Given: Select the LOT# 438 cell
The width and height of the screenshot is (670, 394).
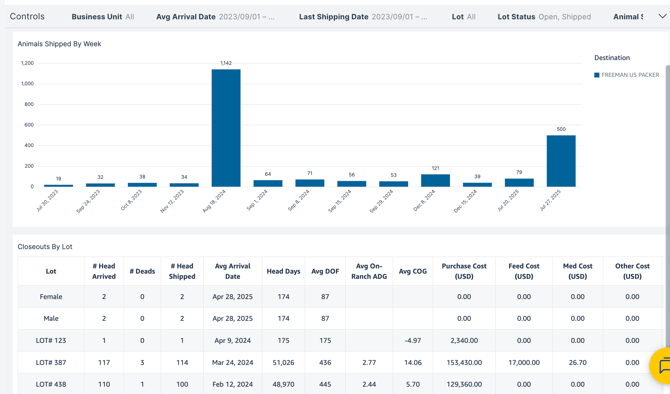Looking at the screenshot, I should tap(51, 384).
